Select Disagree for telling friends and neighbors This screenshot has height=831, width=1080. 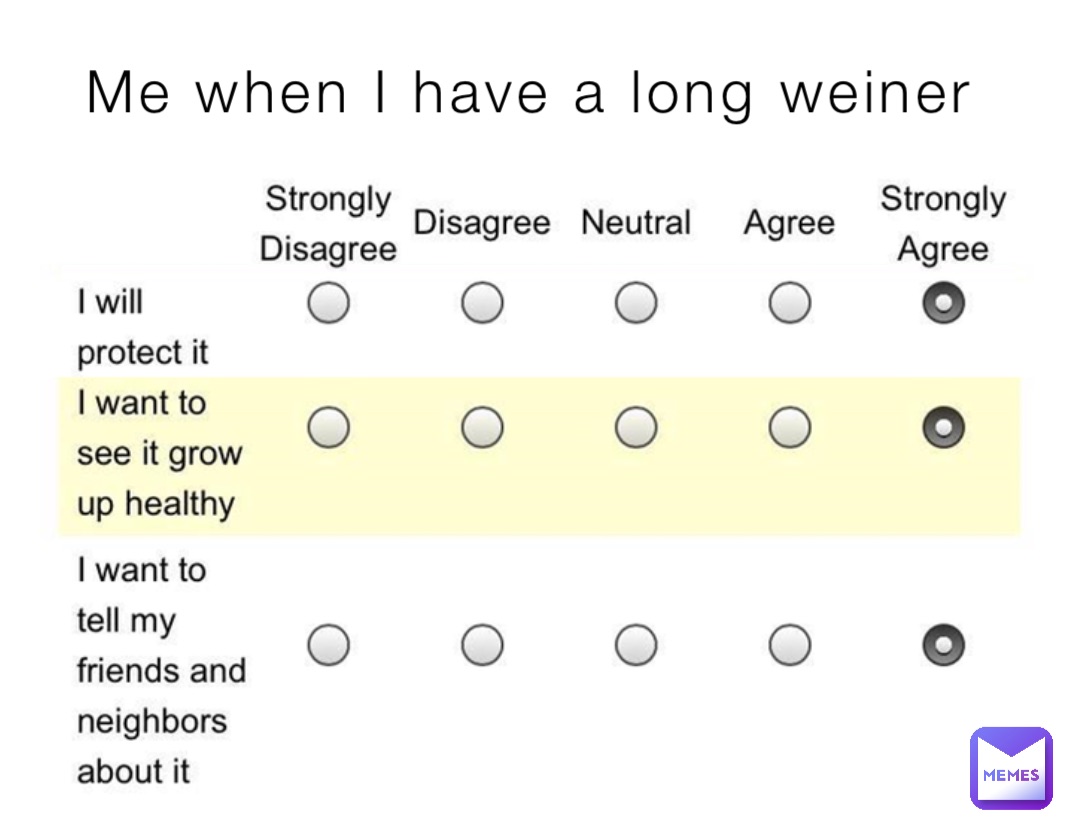482,645
